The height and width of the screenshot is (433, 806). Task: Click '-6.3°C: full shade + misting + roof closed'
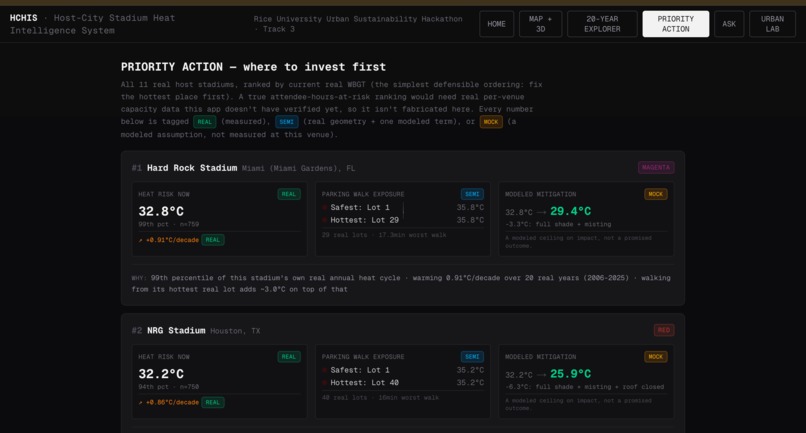[x=584, y=387]
